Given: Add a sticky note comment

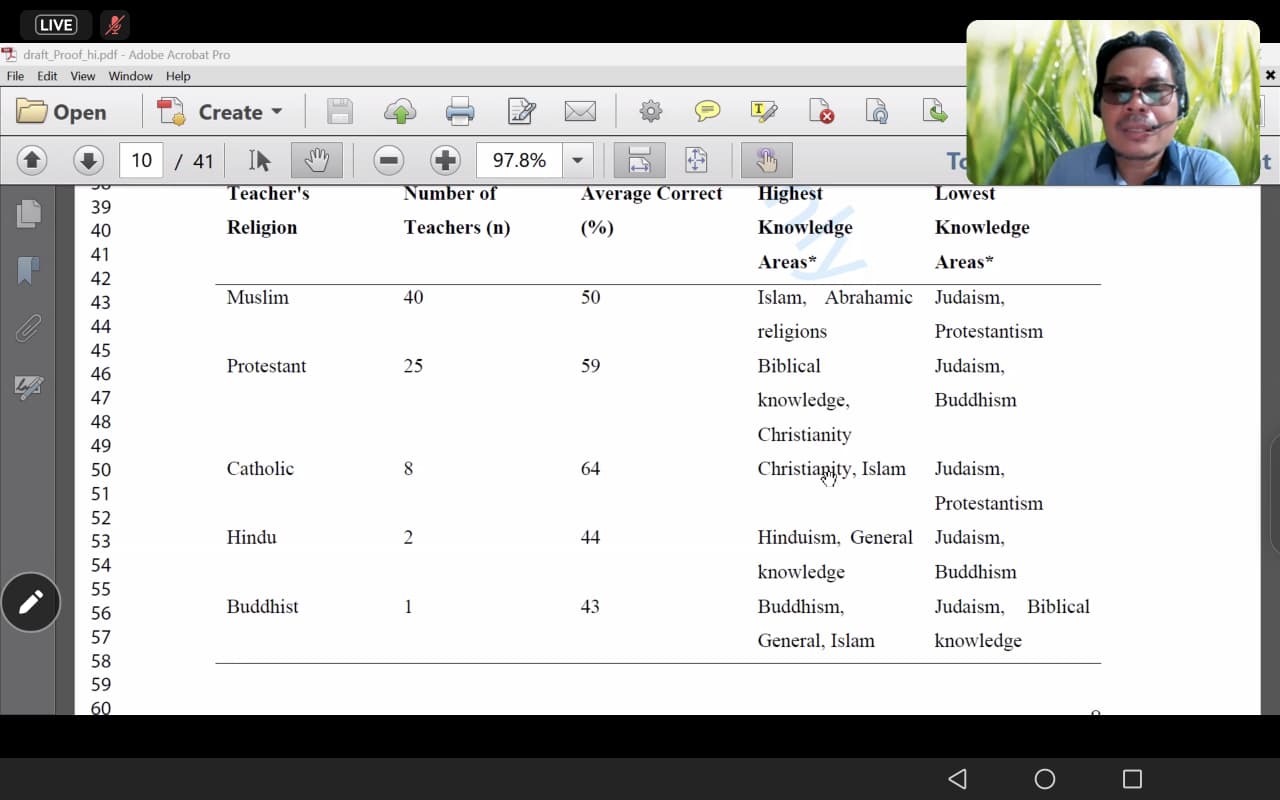Looking at the screenshot, I should (x=707, y=111).
